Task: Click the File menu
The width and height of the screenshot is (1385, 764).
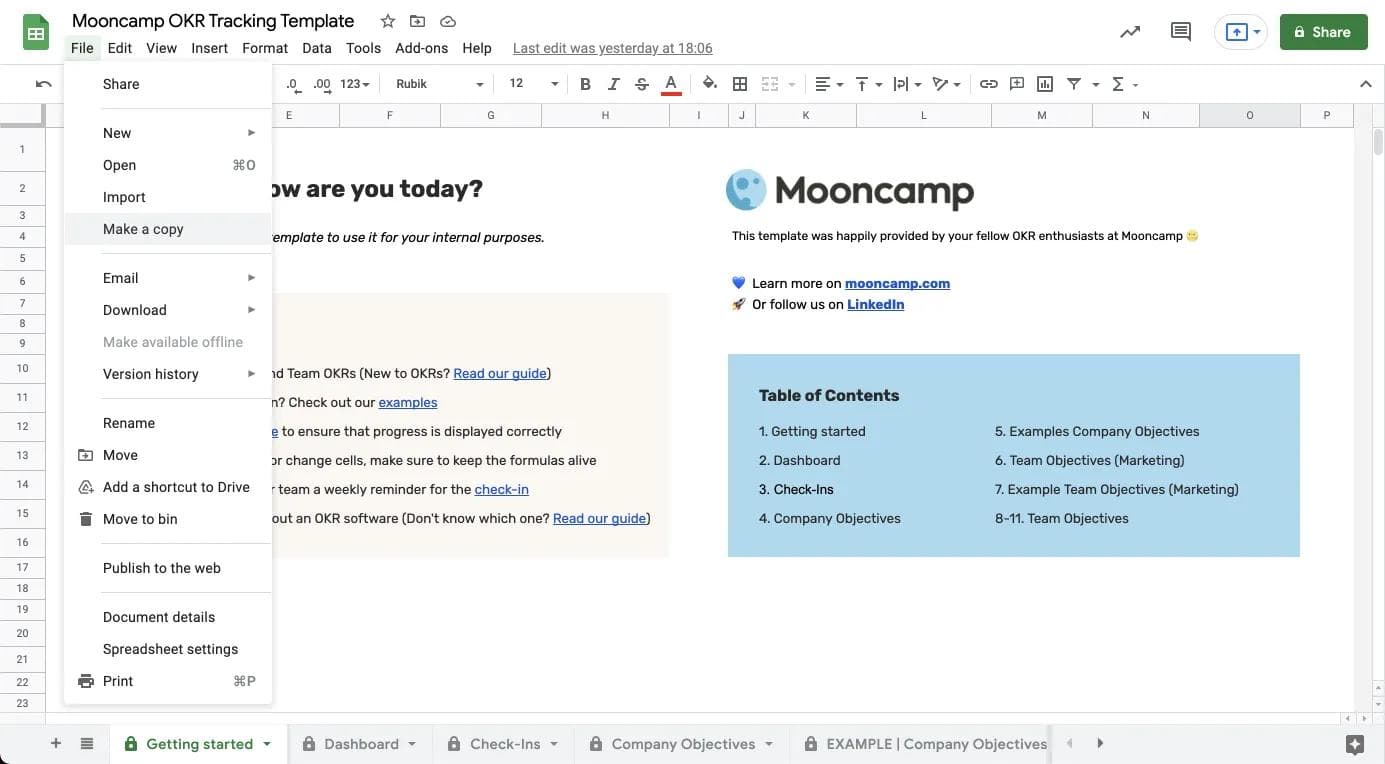Action: (82, 48)
